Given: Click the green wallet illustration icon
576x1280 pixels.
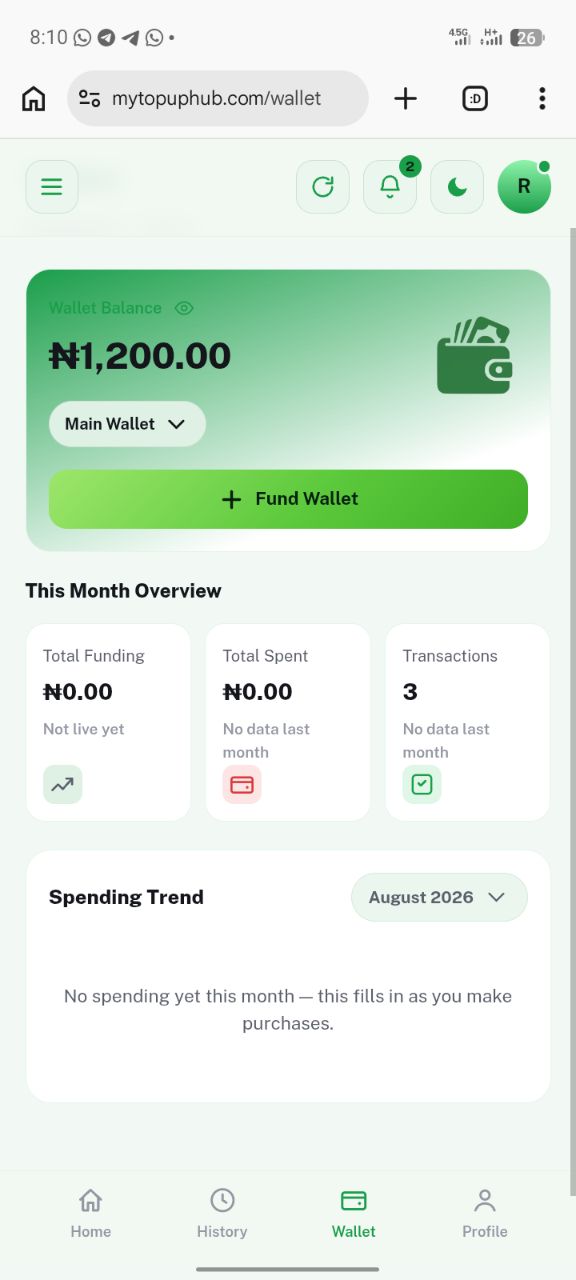Looking at the screenshot, I should pyautogui.click(x=475, y=355).
